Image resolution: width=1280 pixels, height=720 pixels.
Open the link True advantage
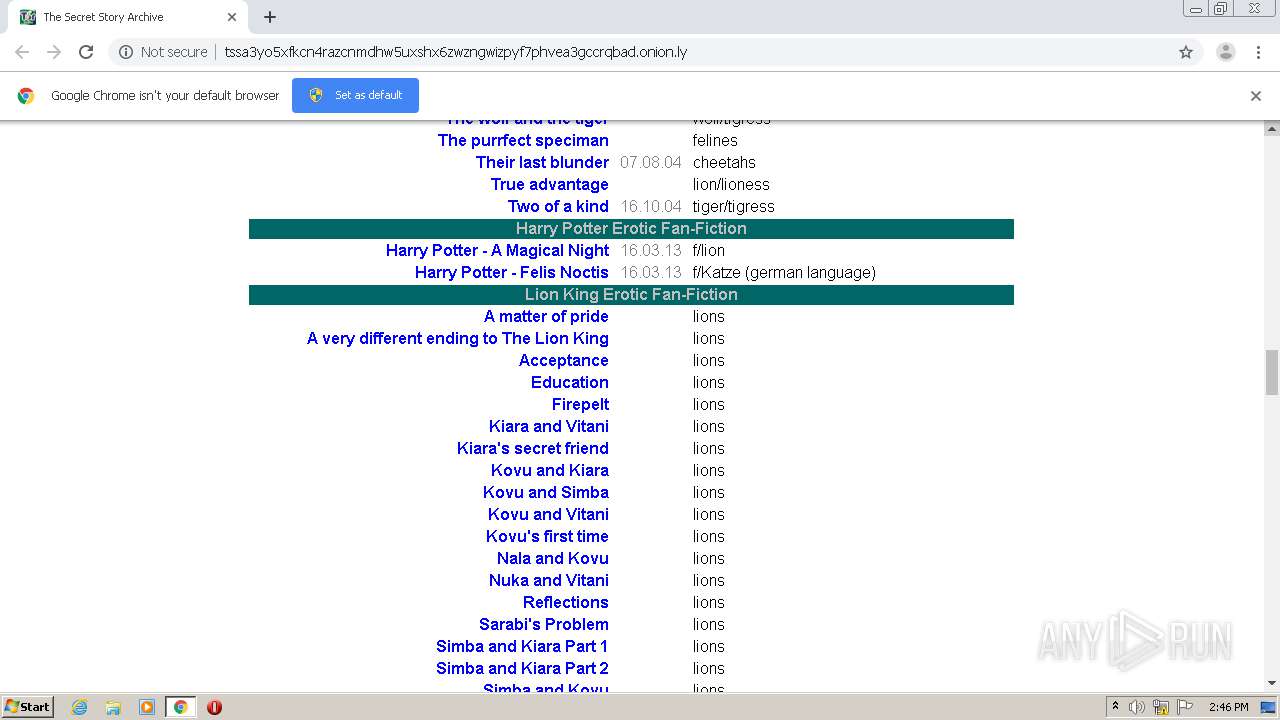[x=549, y=184]
